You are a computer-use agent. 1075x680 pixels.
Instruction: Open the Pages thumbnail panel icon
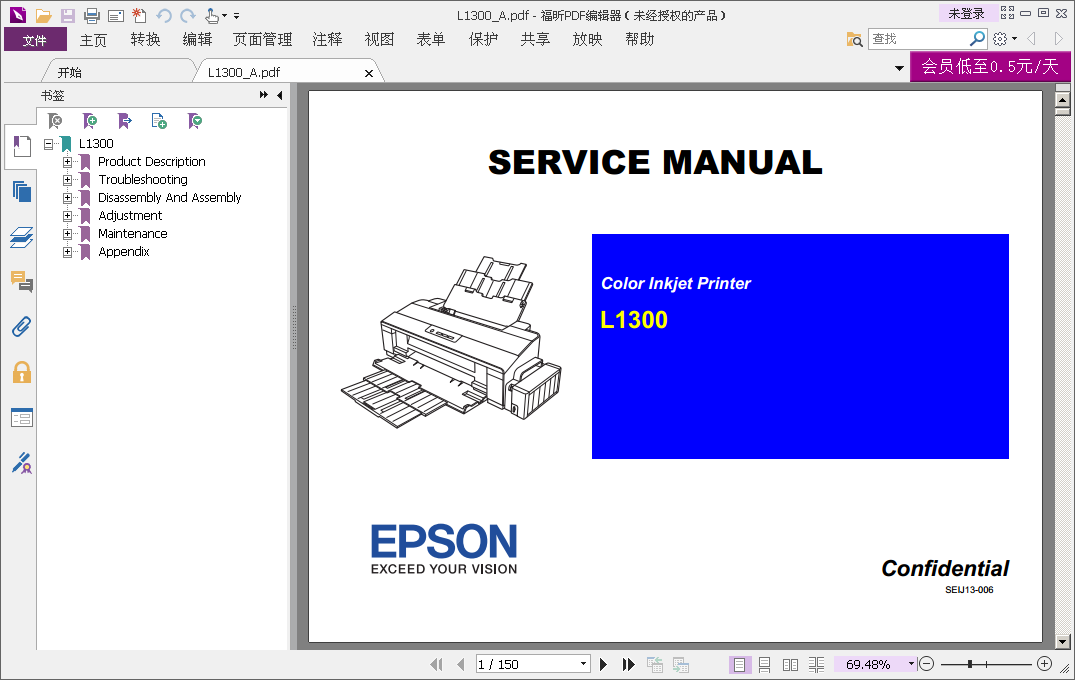point(22,192)
